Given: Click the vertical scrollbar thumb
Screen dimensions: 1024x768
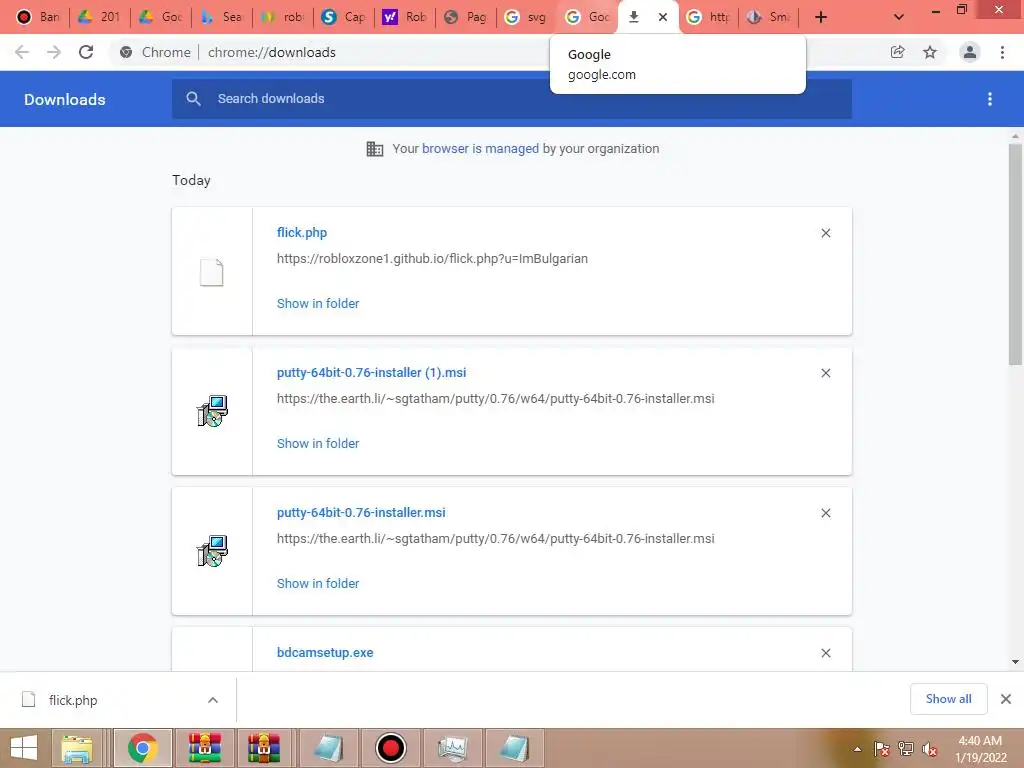Looking at the screenshot, I should pyautogui.click(x=1015, y=255).
